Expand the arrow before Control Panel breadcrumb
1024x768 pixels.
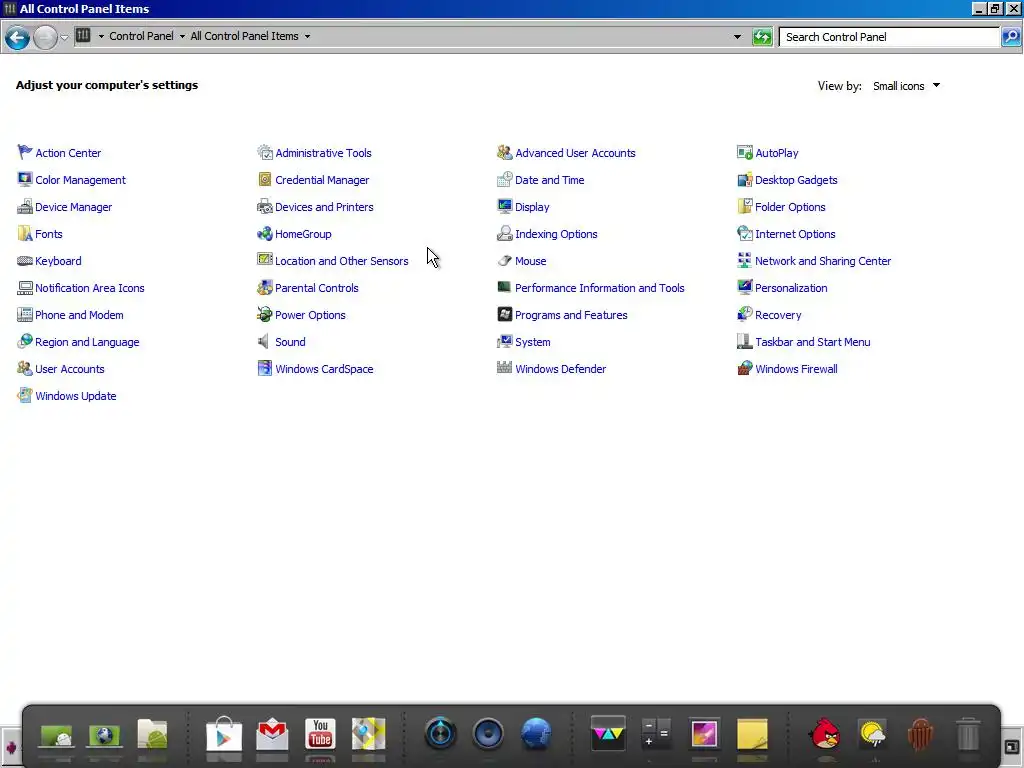(x=101, y=36)
